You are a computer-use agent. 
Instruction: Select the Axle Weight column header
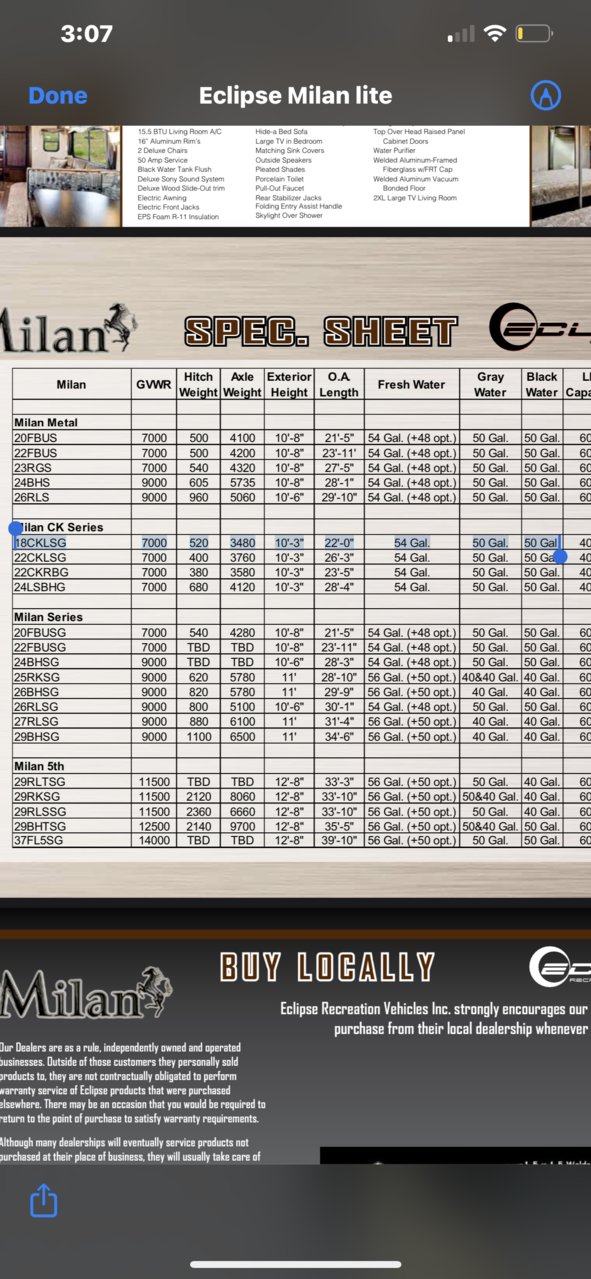coord(242,384)
